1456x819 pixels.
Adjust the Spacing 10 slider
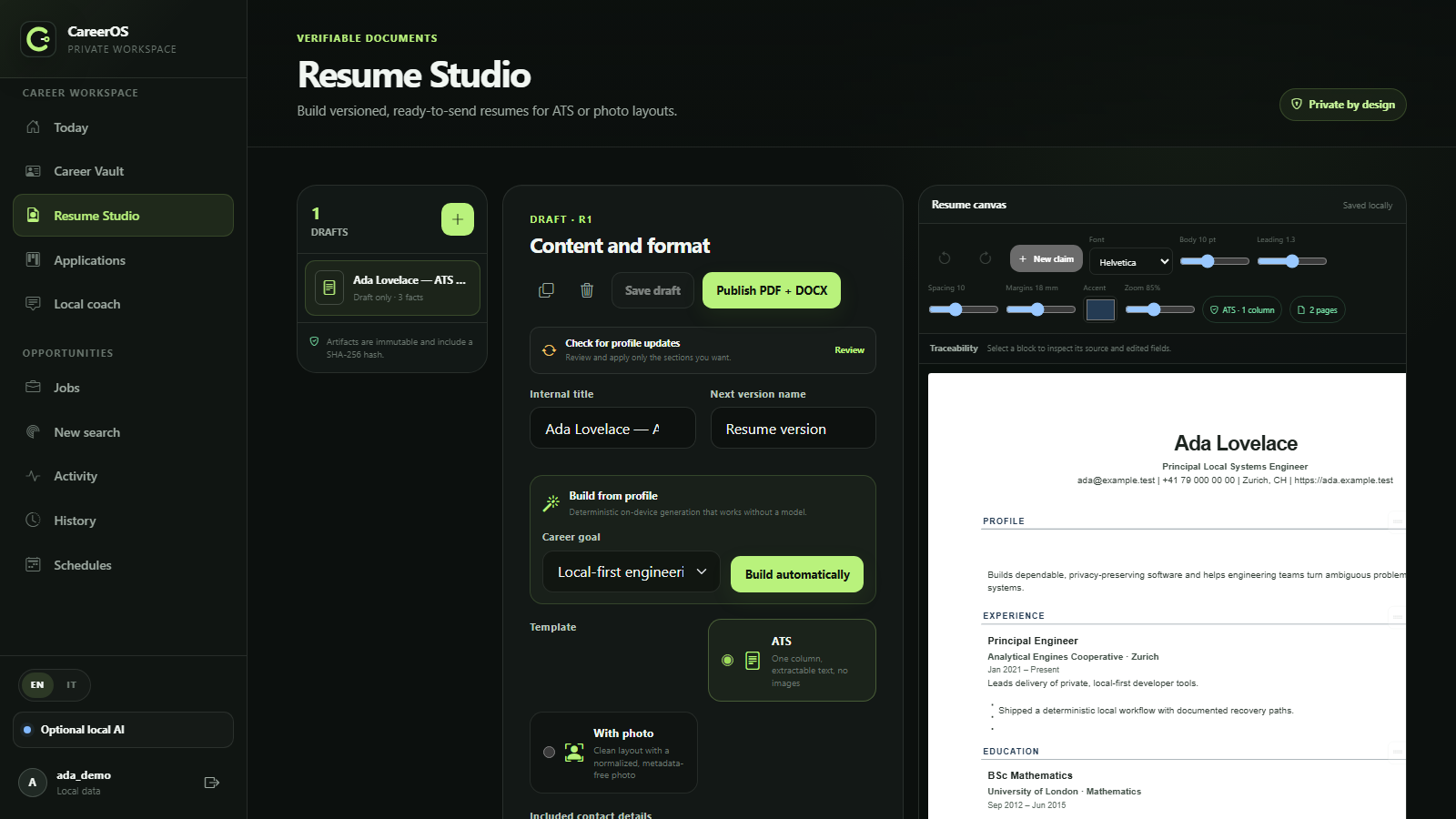(x=963, y=309)
